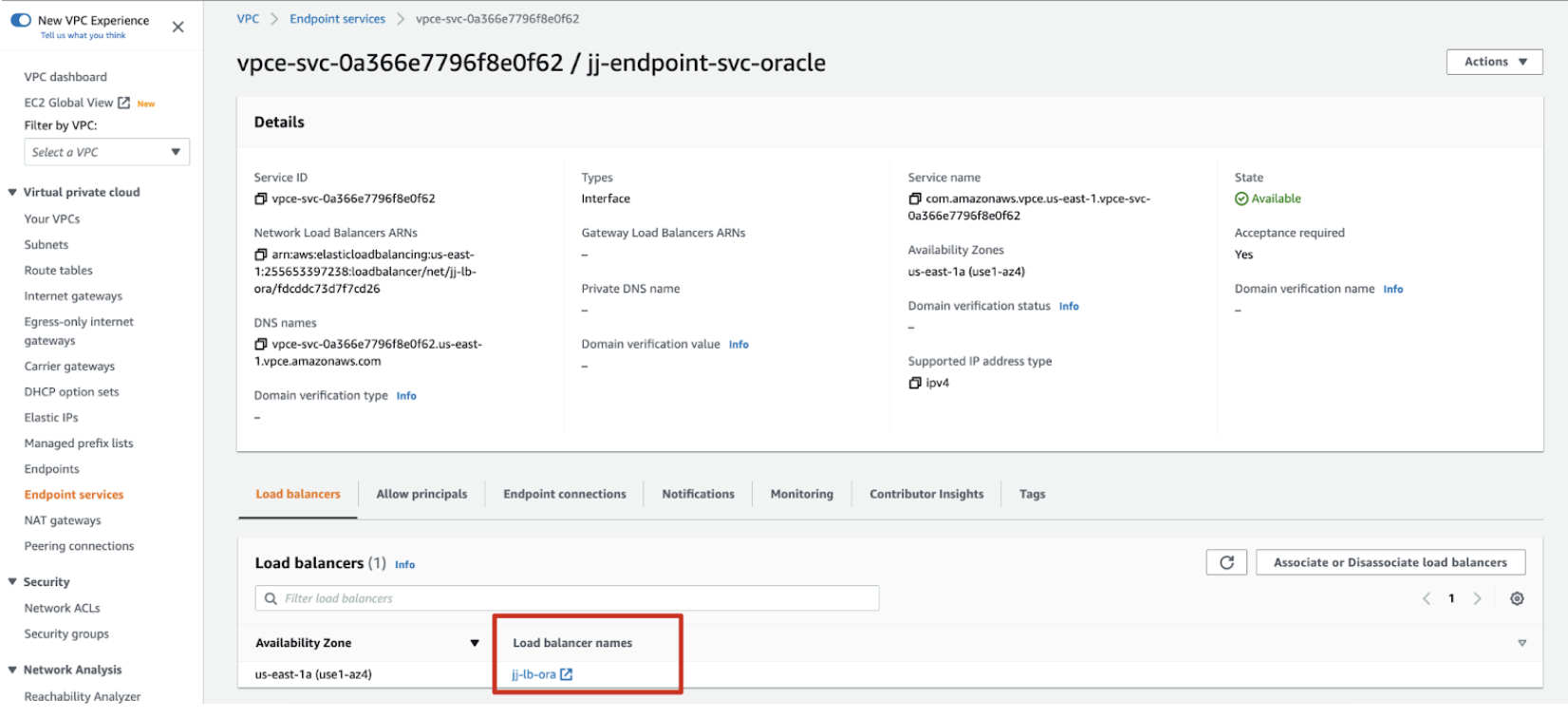1568x718 pixels.
Task: Go to next page of load balancers
Action: [x=1477, y=598]
